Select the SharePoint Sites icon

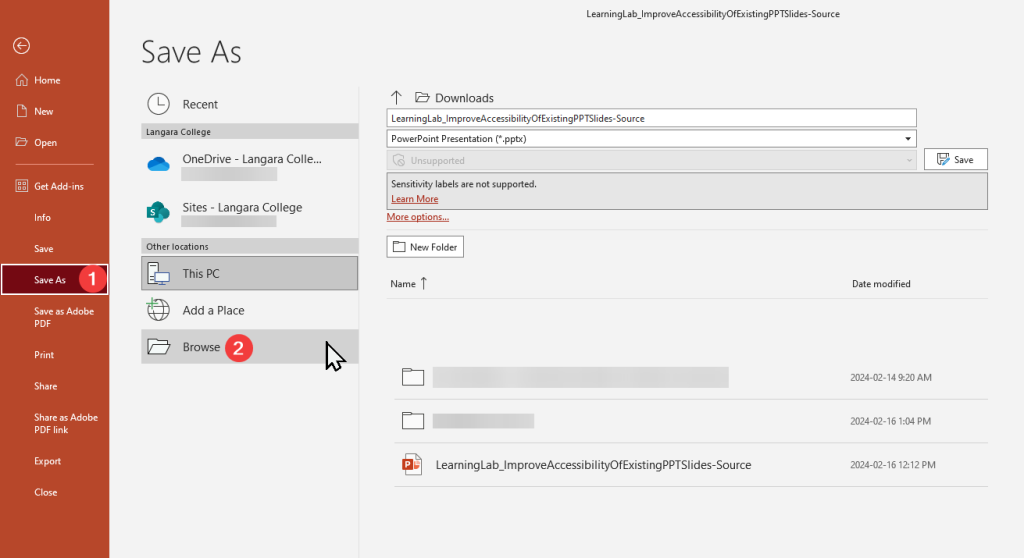tap(158, 212)
